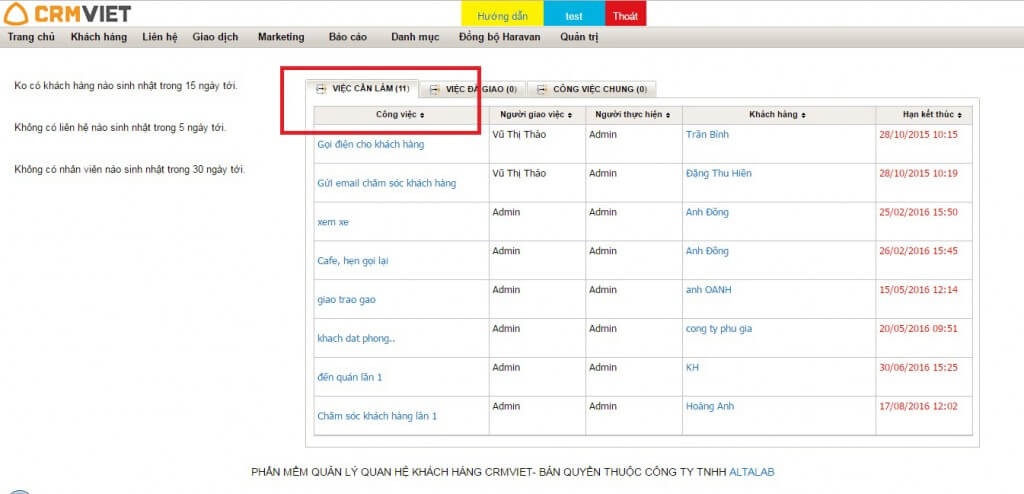Click the icon on Công việc chung tab

(542, 89)
